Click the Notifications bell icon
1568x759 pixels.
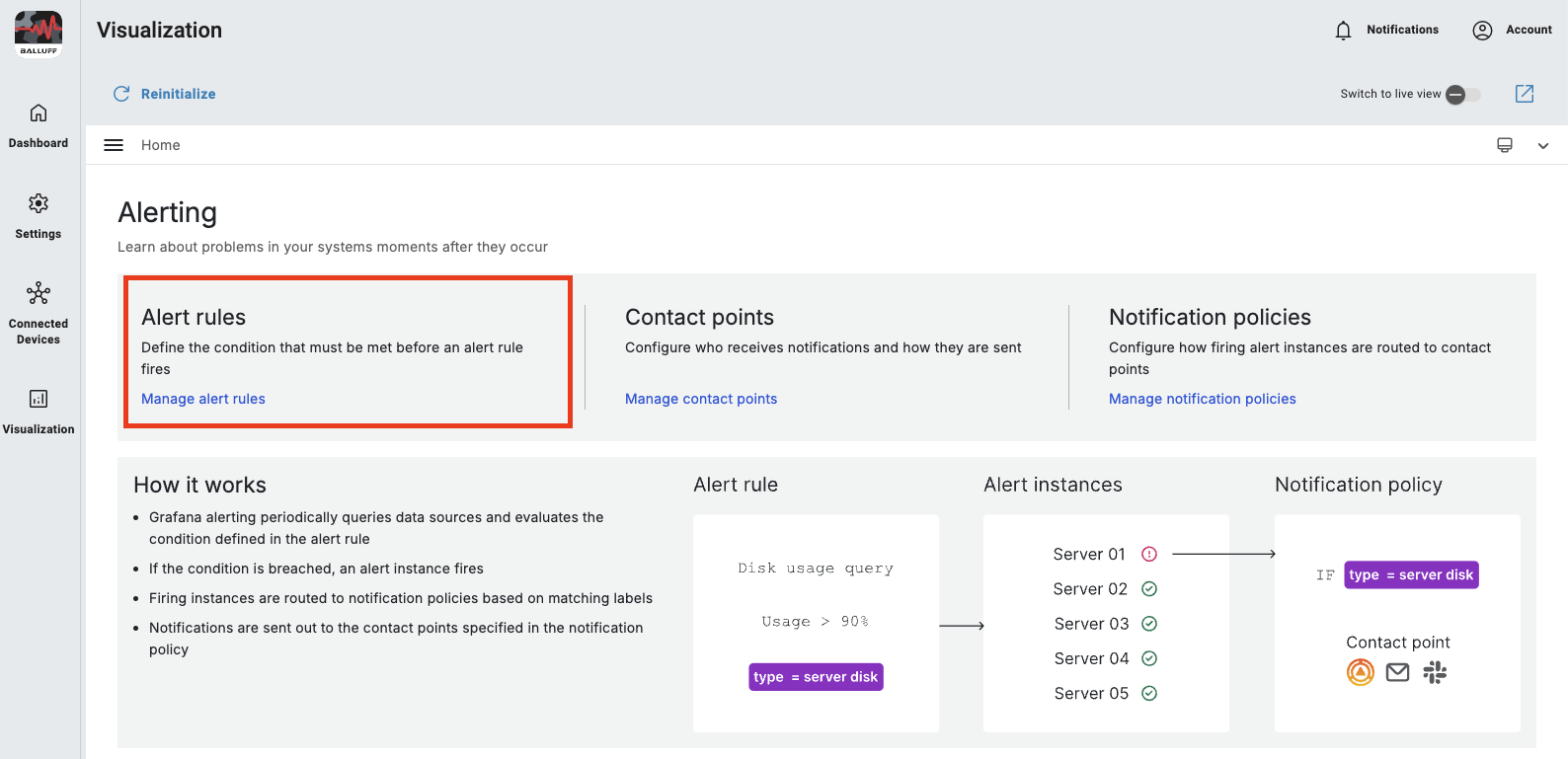coord(1343,31)
